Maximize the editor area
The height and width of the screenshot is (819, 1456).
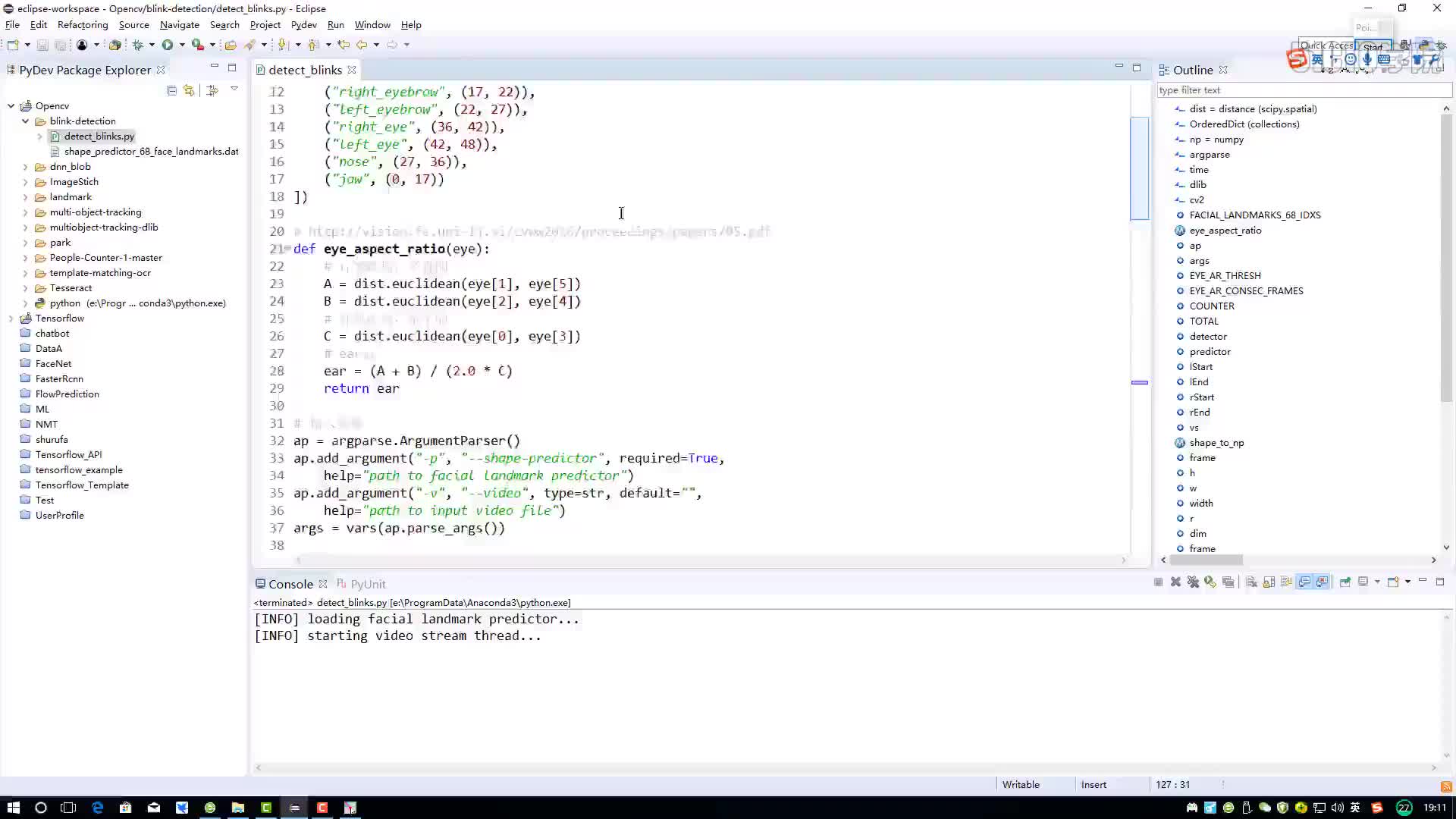point(1136,67)
